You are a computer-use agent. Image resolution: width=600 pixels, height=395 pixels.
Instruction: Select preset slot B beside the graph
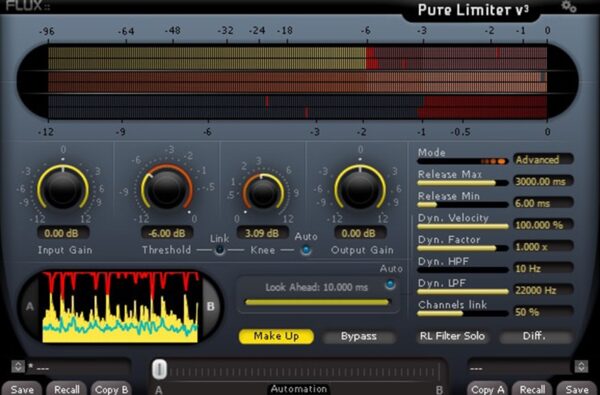click(x=210, y=307)
